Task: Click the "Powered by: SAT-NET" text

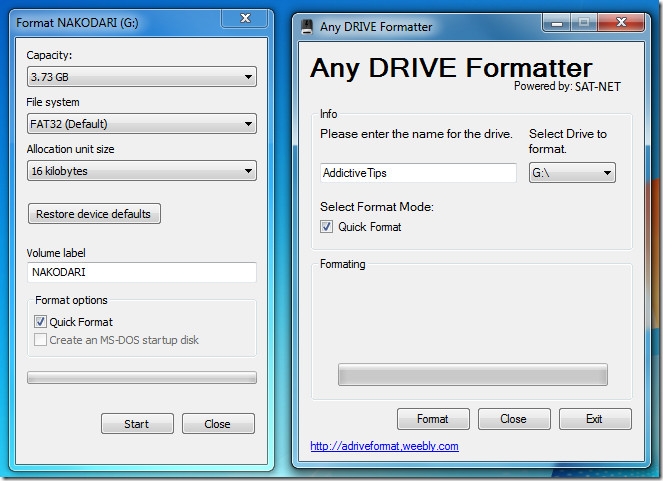Action: pos(567,86)
